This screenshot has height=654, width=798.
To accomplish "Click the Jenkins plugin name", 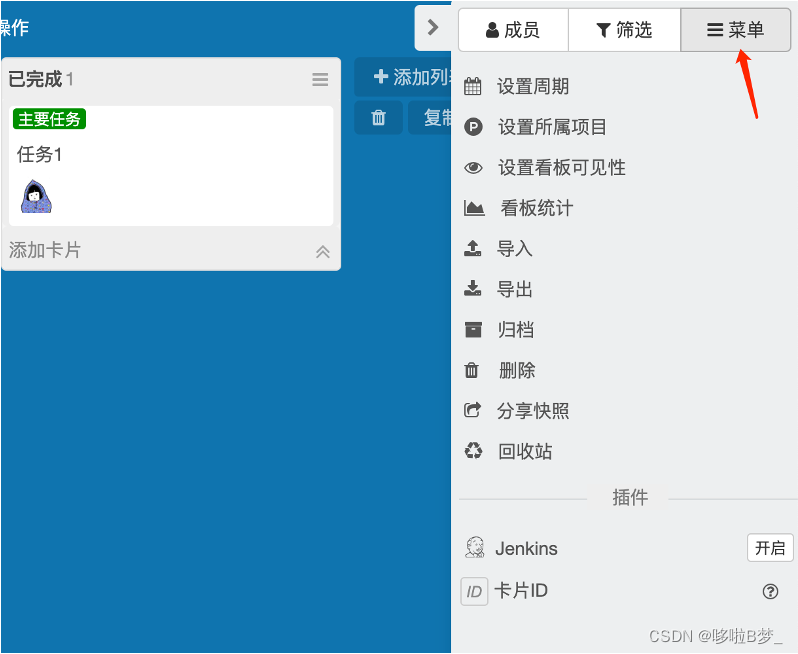I will pos(526,549).
